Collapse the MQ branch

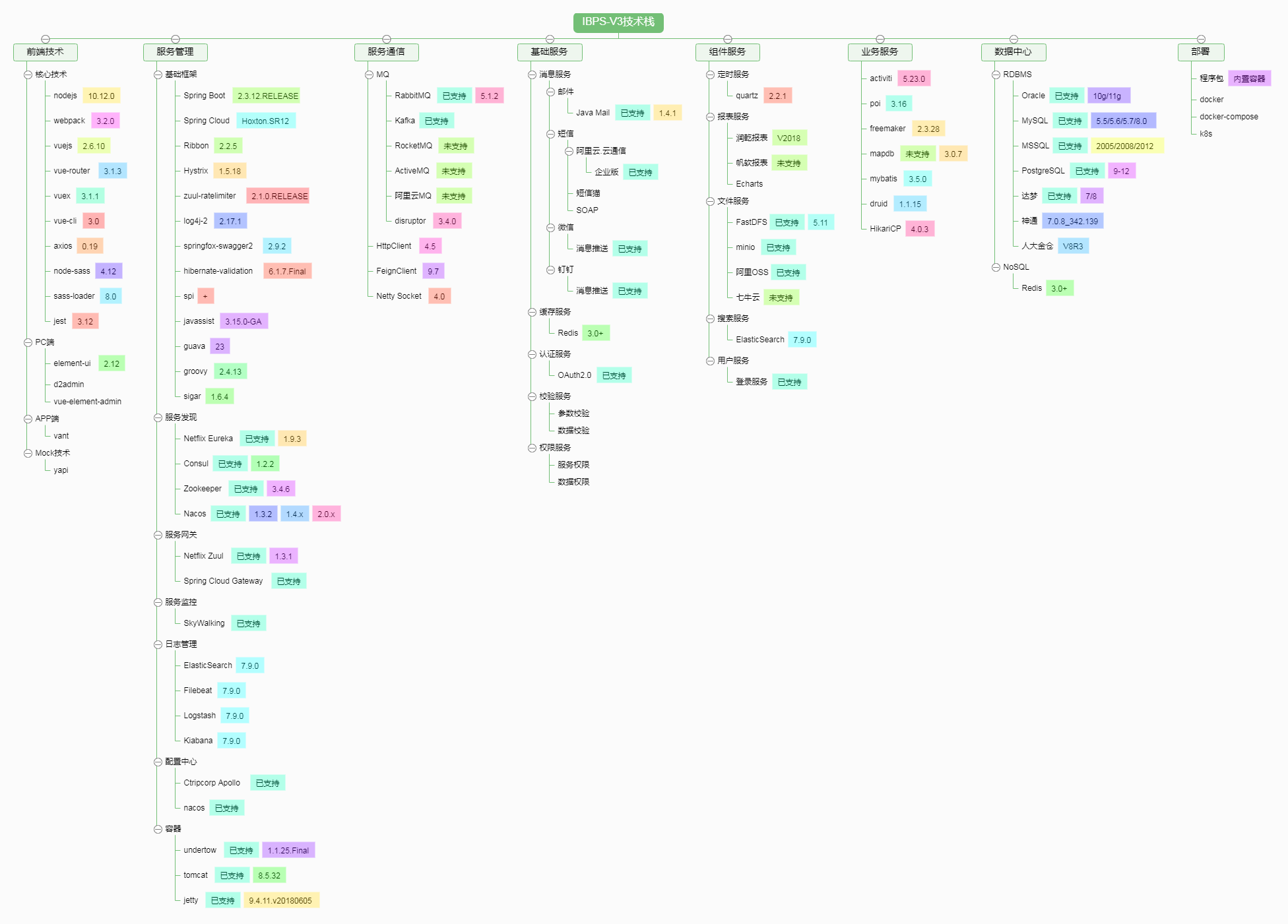pyautogui.click(x=370, y=75)
